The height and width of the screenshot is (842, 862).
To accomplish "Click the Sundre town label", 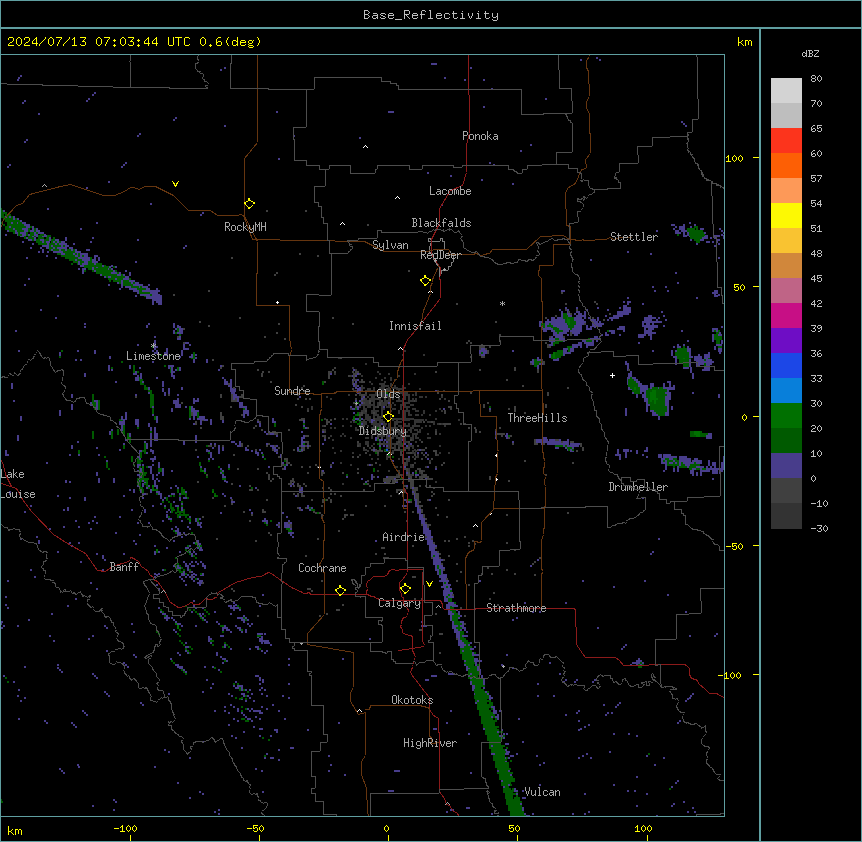I will pos(292,391).
